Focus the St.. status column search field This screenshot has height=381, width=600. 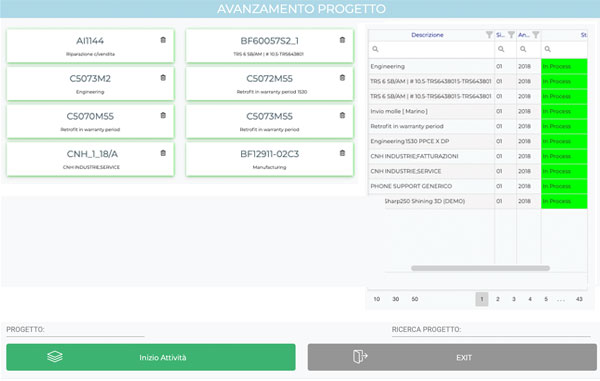[x=564, y=49]
